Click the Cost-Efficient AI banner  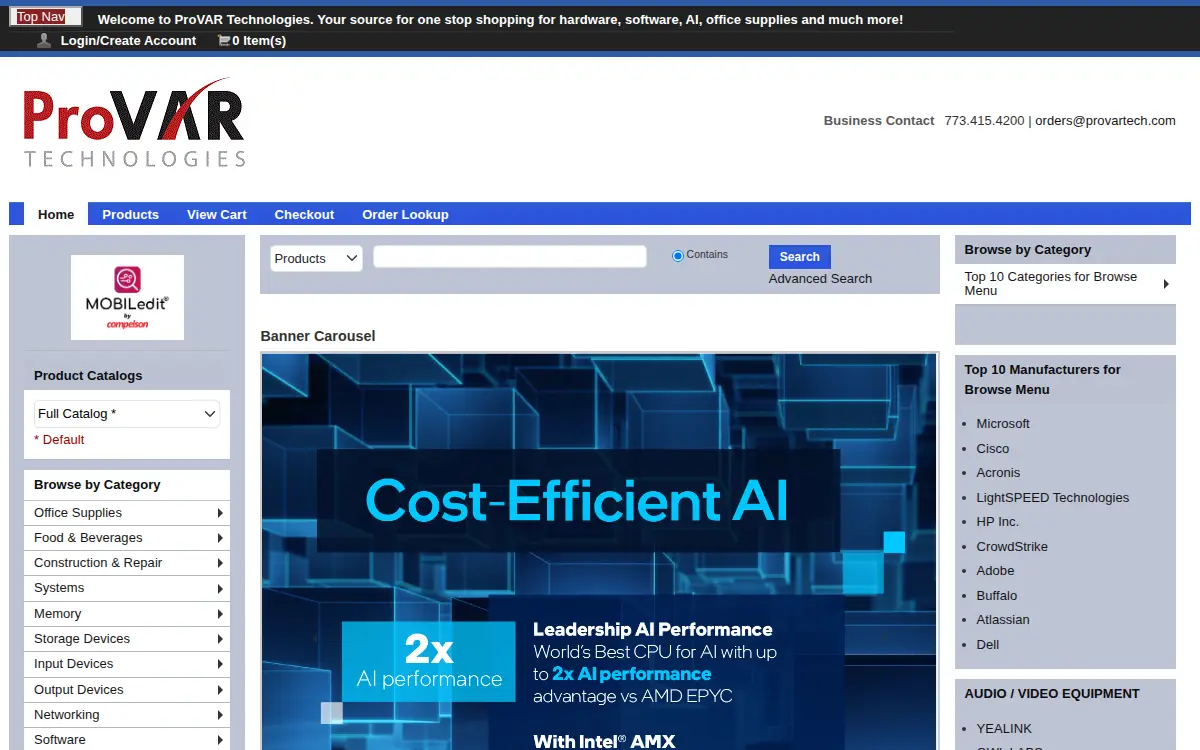(599, 551)
